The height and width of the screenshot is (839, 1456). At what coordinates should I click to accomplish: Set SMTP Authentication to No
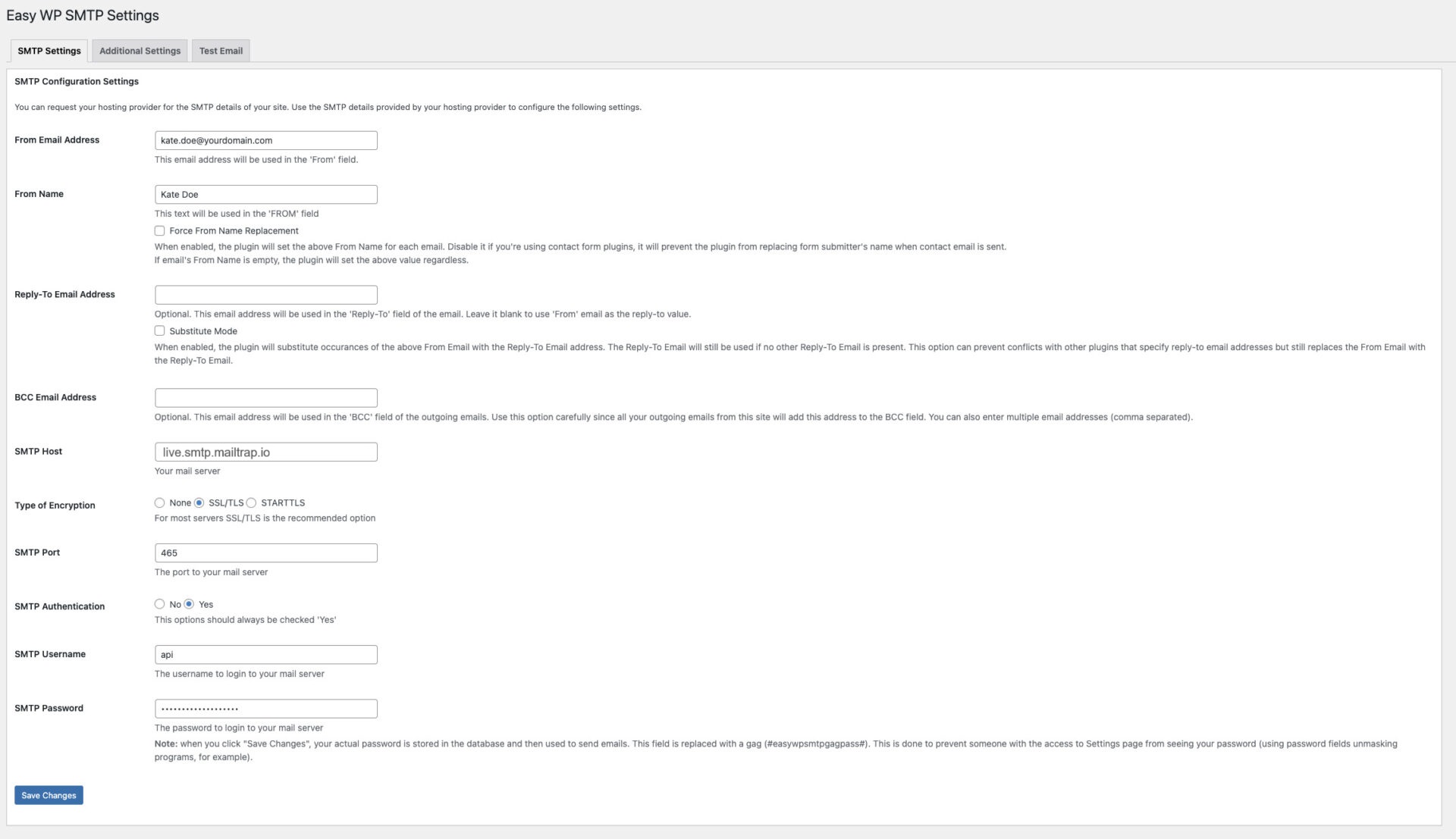[159, 604]
